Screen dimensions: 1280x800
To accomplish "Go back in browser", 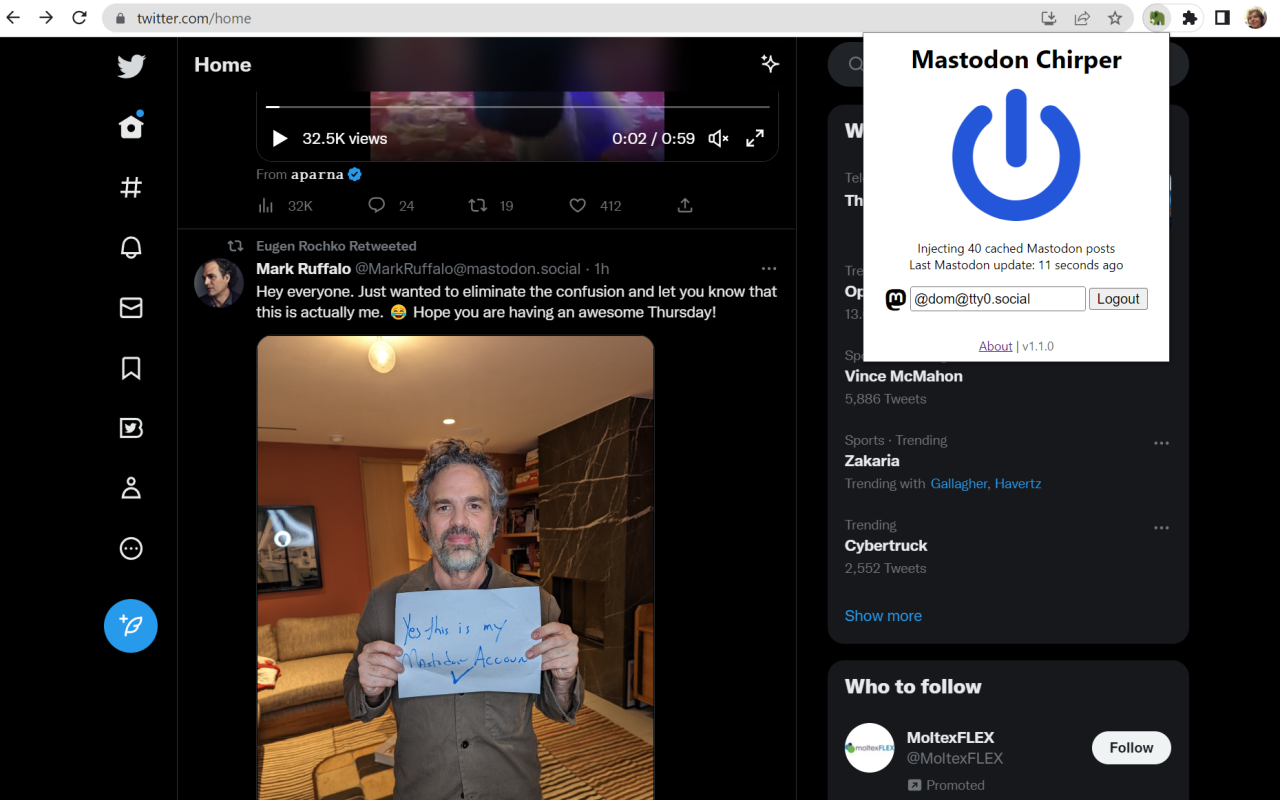I will click(x=14, y=18).
